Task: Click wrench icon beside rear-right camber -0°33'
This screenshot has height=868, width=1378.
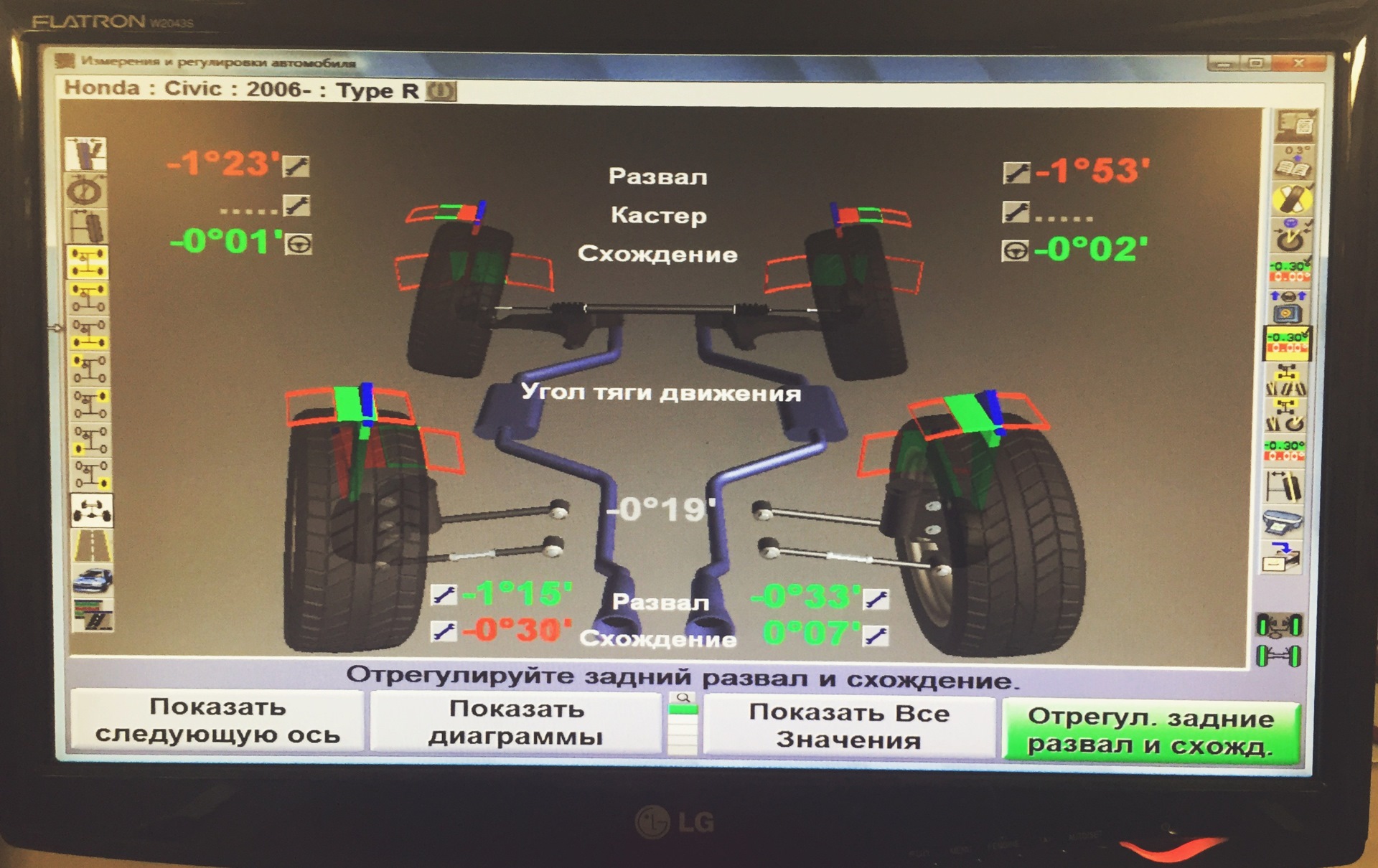Action: click(x=876, y=599)
